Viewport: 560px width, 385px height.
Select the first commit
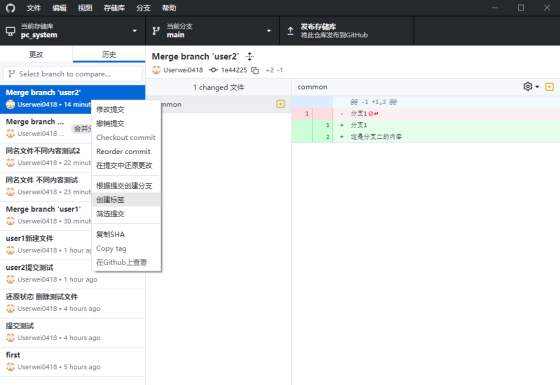pyautogui.click(x=72, y=361)
